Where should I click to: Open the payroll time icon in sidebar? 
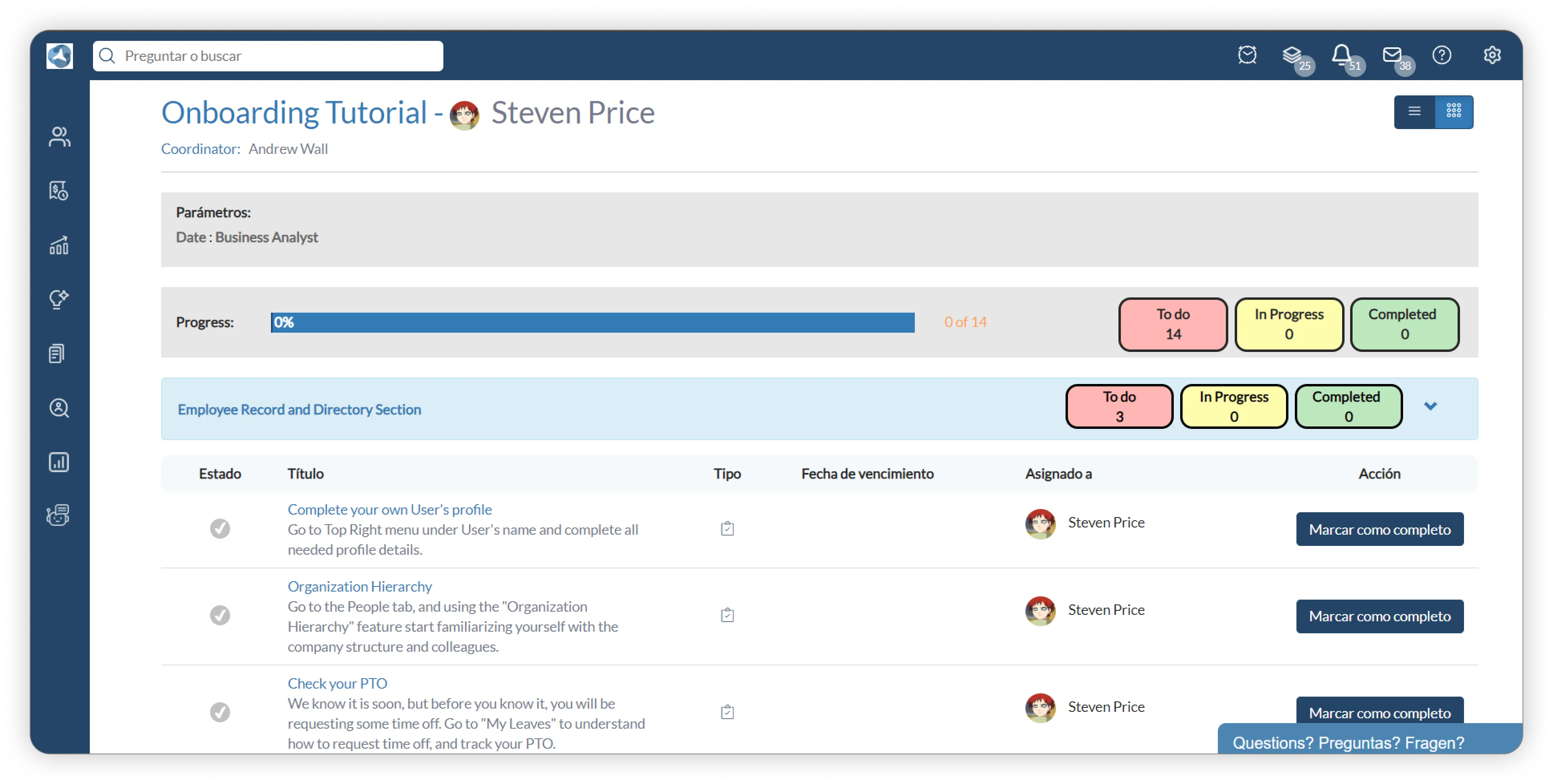(x=59, y=191)
